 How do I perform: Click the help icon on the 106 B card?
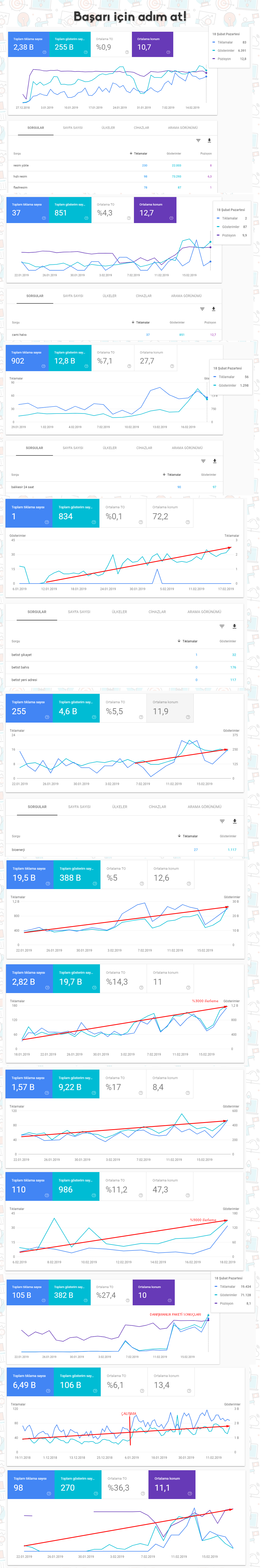(95, 1390)
